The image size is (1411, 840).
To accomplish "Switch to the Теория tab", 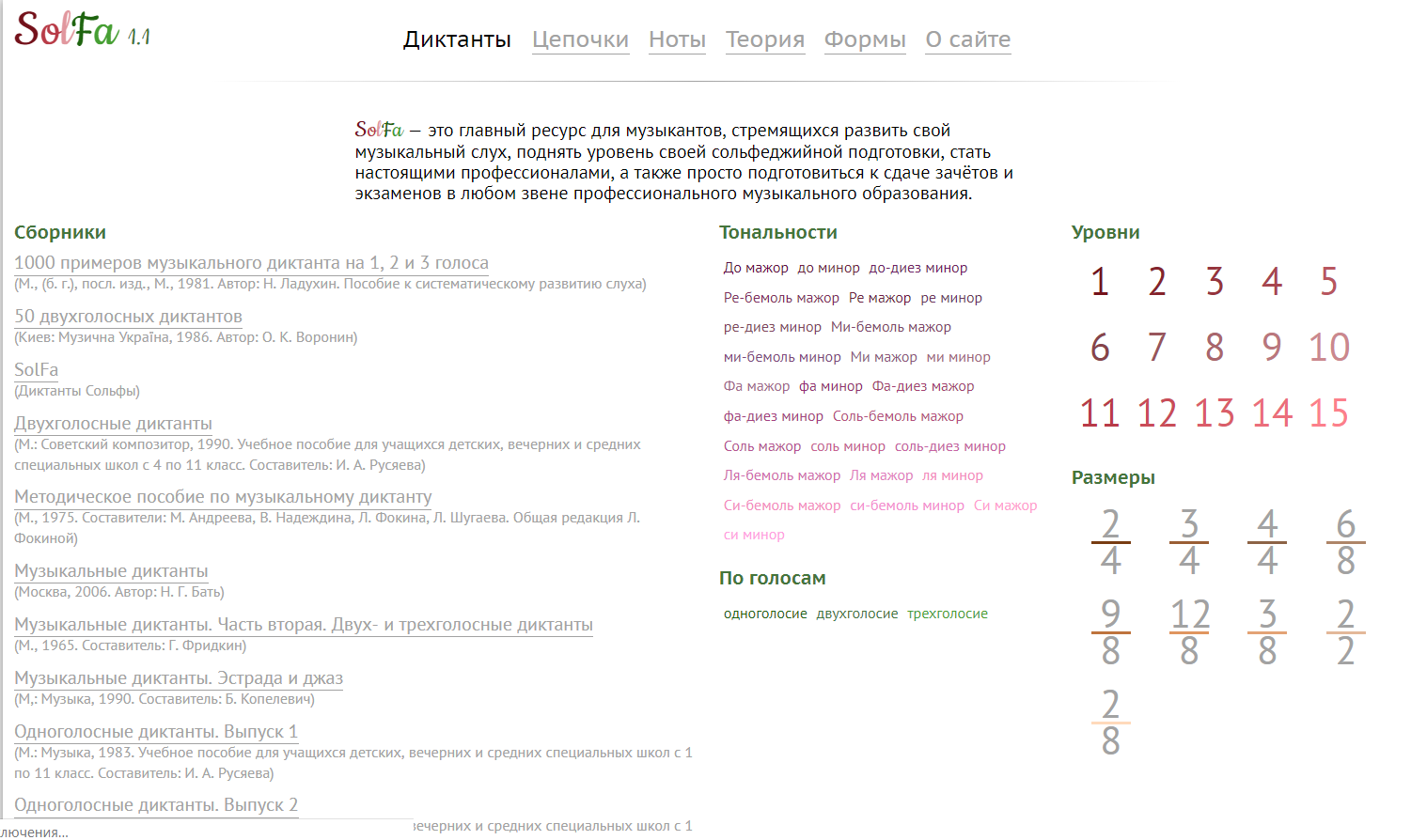I will [x=765, y=39].
